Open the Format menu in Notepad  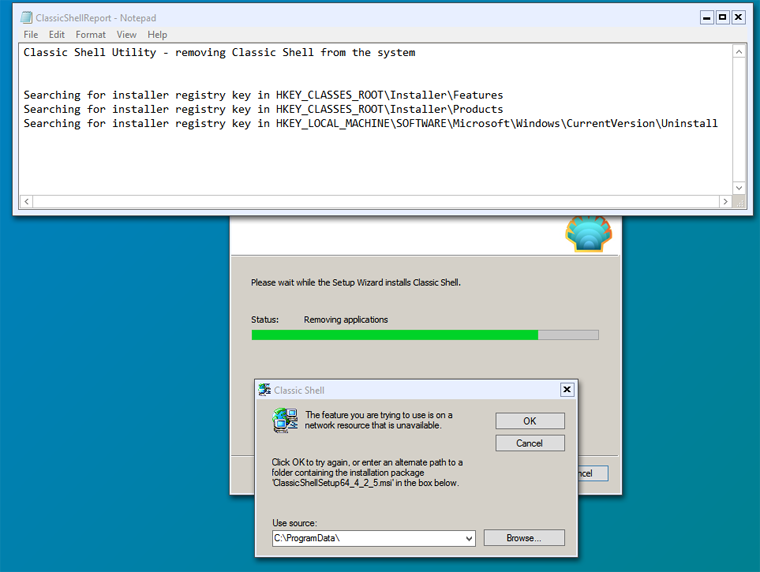(90, 34)
